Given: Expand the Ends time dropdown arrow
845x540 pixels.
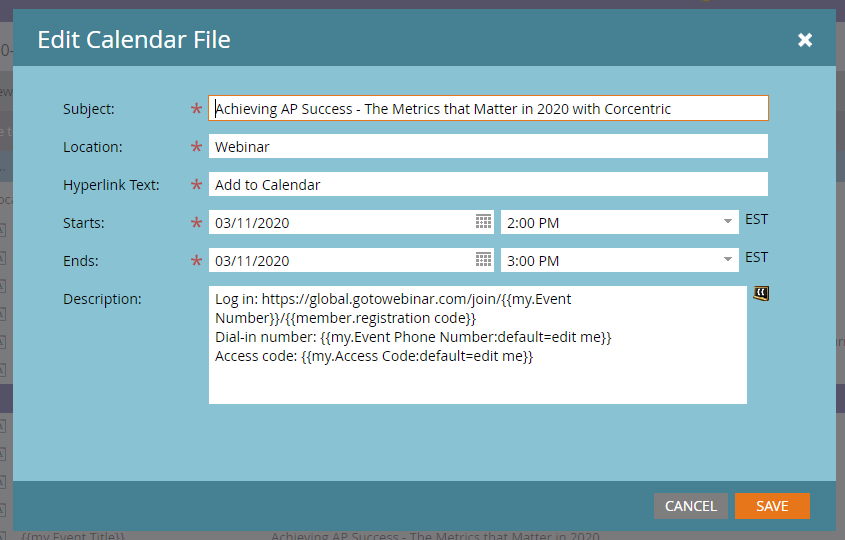Looking at the screenshot, I should pos(729,260).
